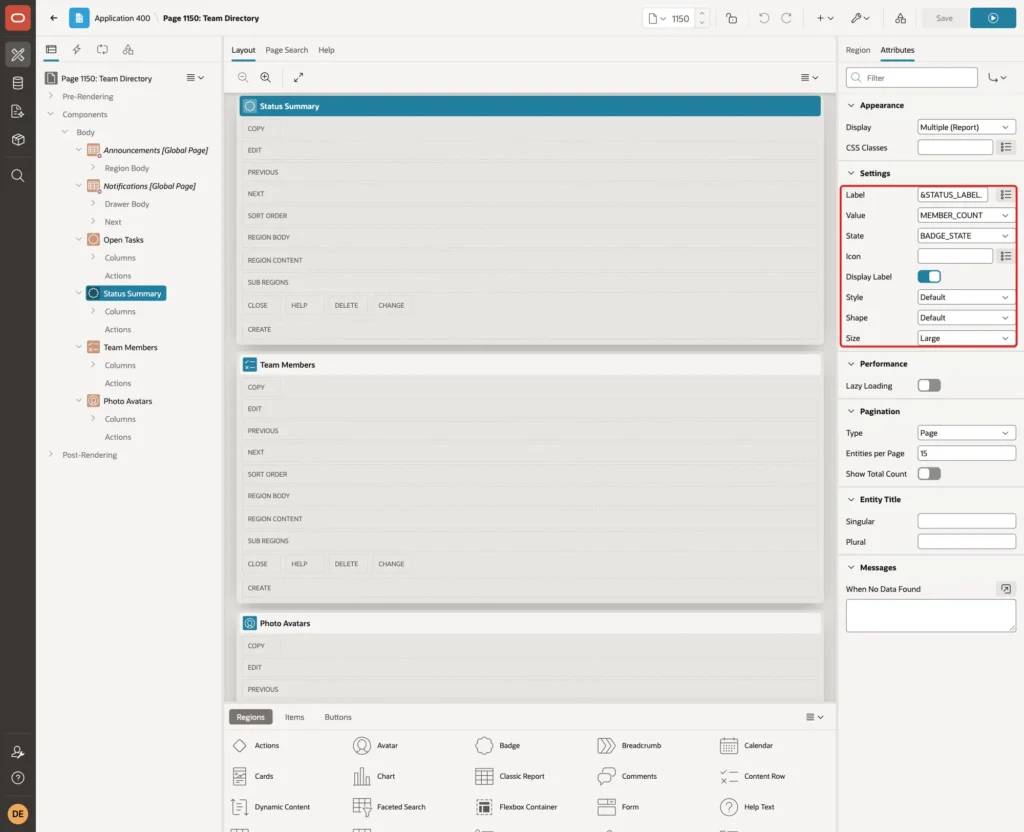Click the Redo icon
The image size is (1024, 832).
(x=786, y=18)
